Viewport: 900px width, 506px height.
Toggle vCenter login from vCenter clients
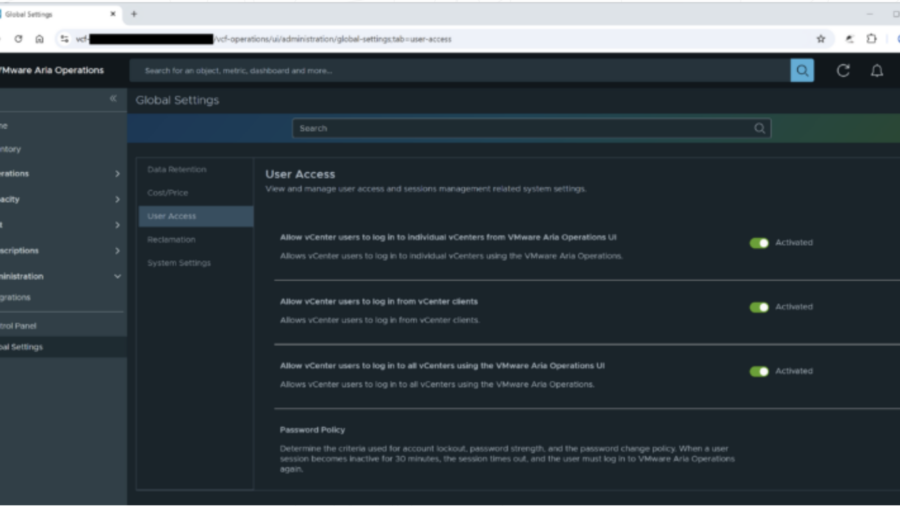[x=759, y=308]
